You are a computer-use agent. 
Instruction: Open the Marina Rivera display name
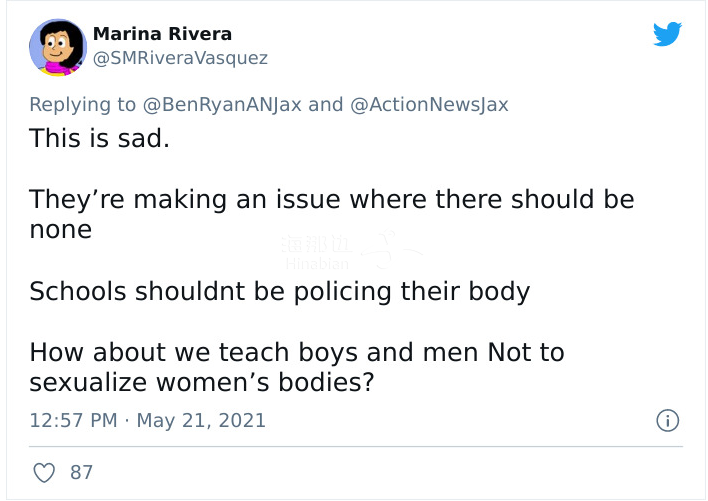[x=162, y=34]
